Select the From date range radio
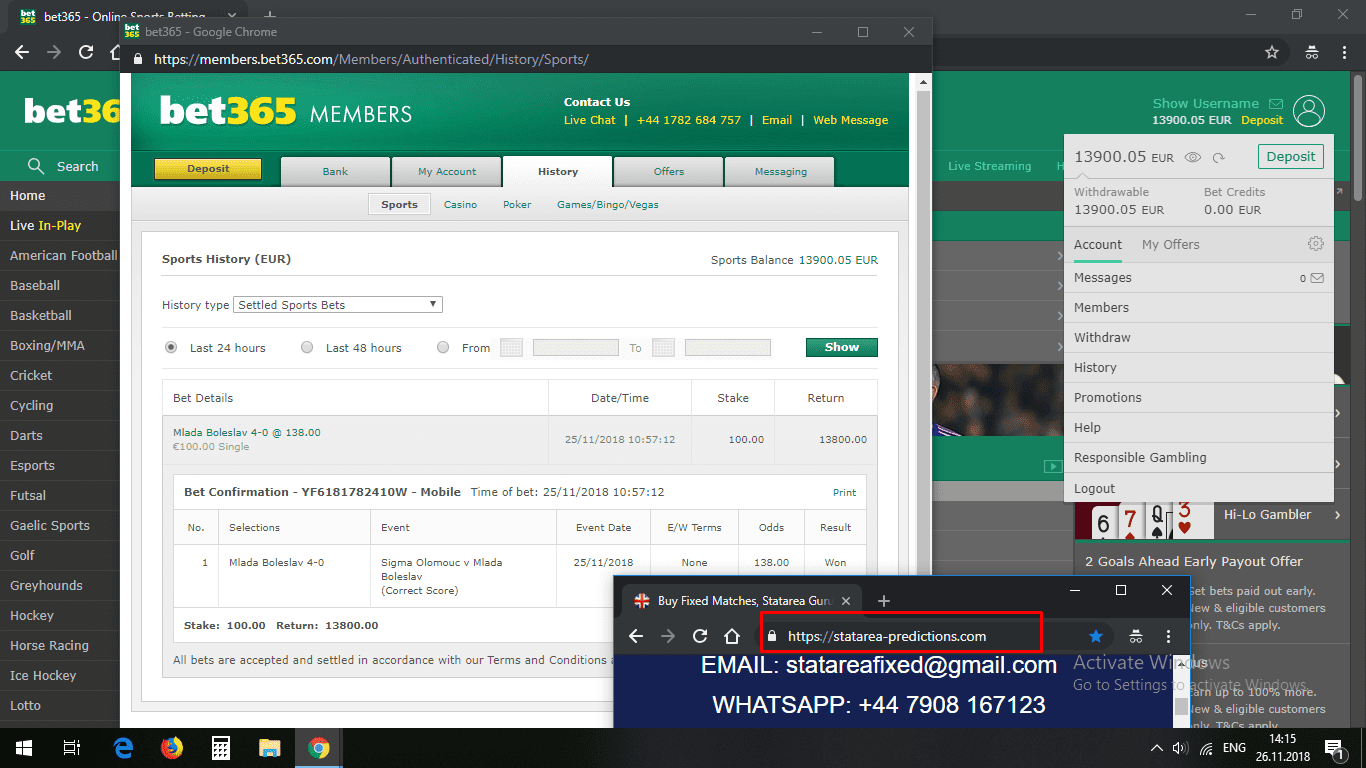1366x768 pixels. (443, 347)
